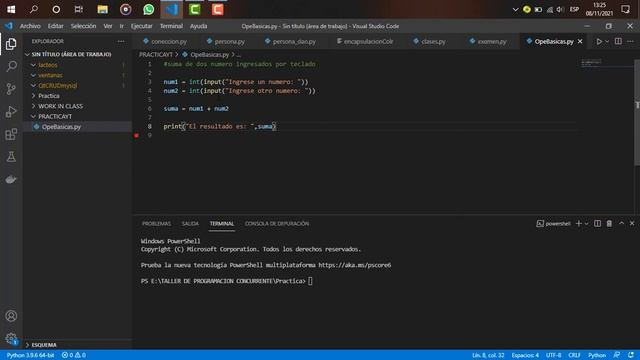This screenshot has height=360, width=640.
Task: Open Explorer panel More Actions ellipsis
Action: coord(121,41)
